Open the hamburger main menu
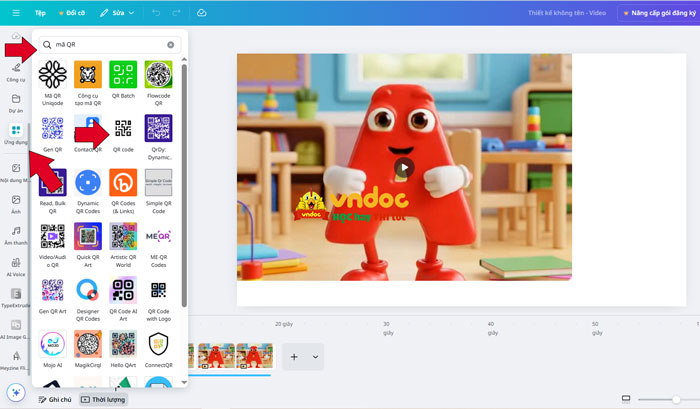This screenshot has width=700, height=409. (x=15, y=13)
